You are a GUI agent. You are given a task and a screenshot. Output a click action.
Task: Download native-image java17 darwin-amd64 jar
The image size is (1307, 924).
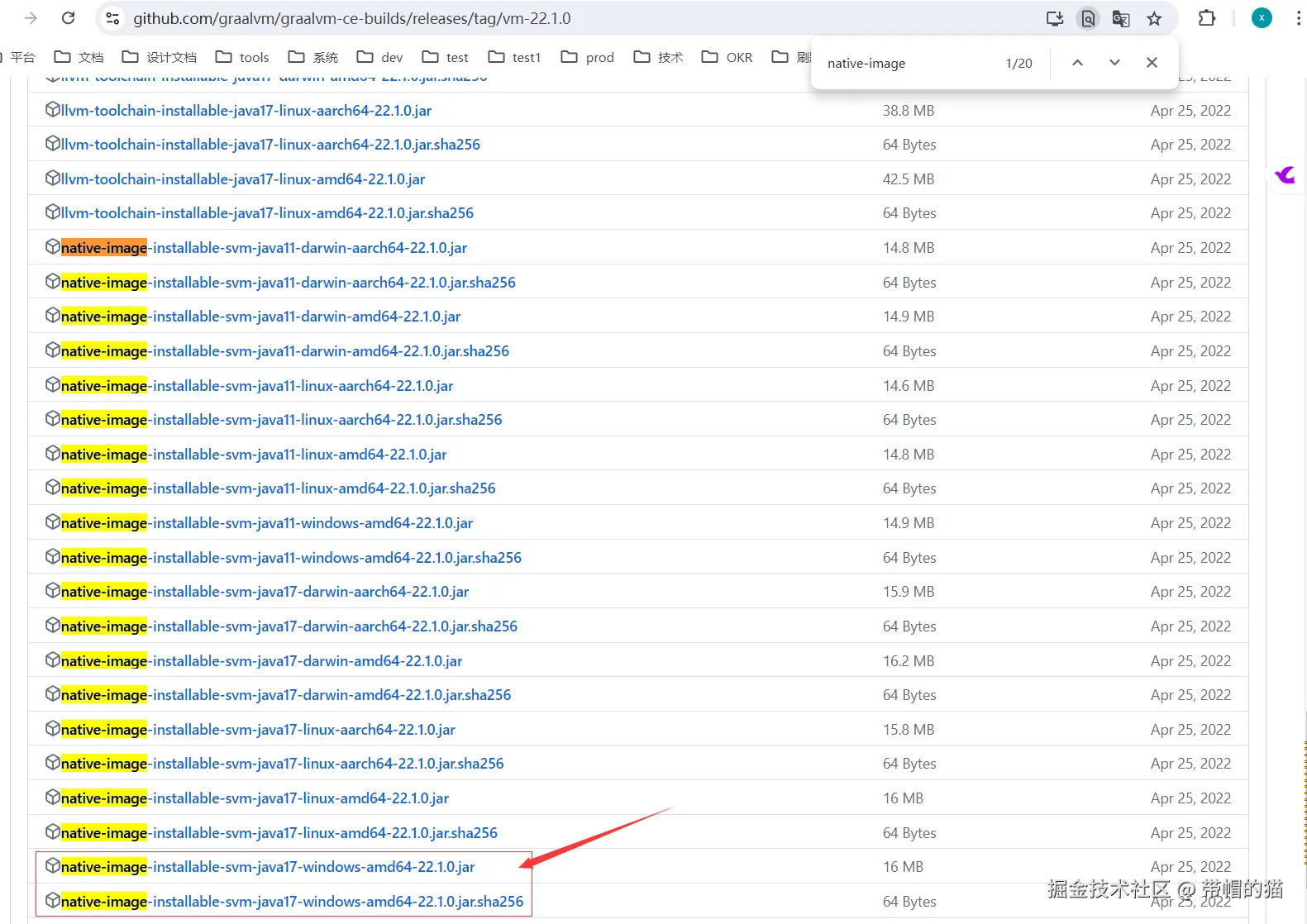[x=262, y=661]
